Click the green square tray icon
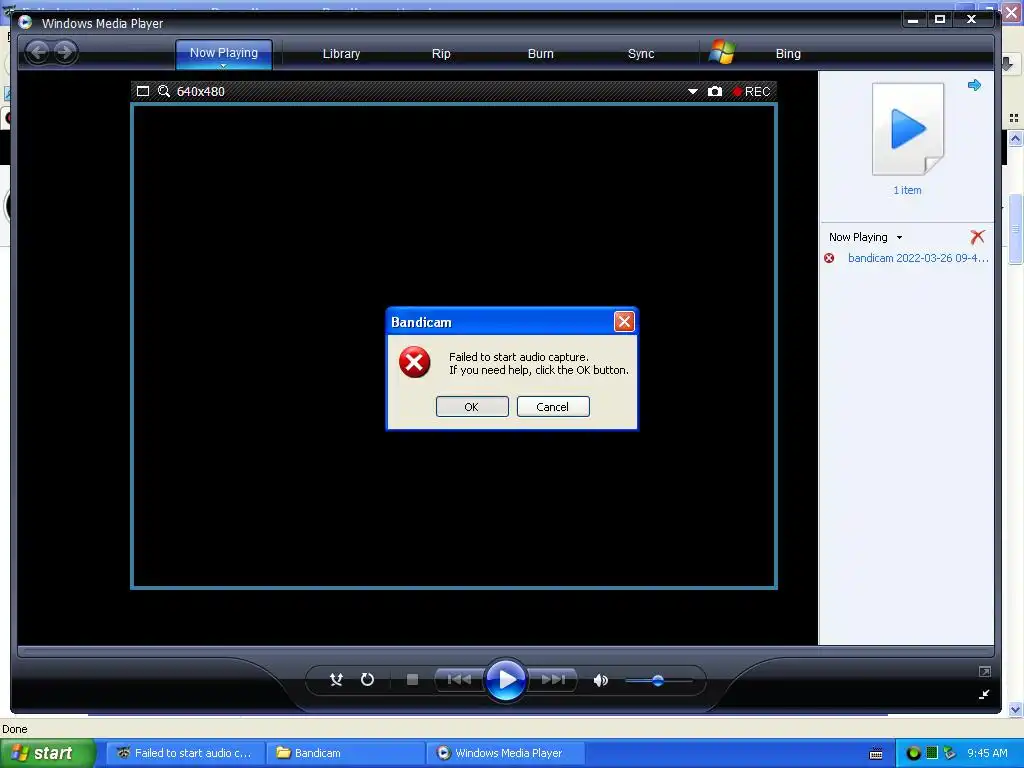This screenshot has height=768, width=1024. 932,752
